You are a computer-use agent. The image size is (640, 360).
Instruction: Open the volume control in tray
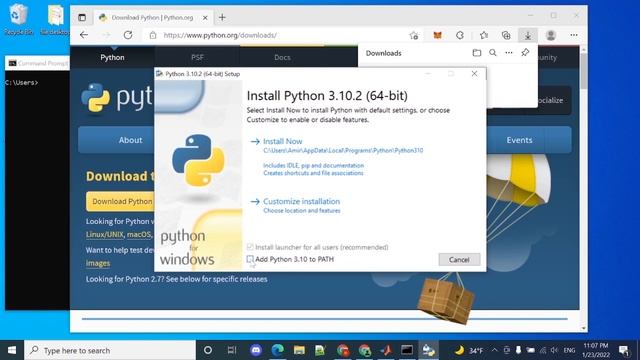pos(554,350)
